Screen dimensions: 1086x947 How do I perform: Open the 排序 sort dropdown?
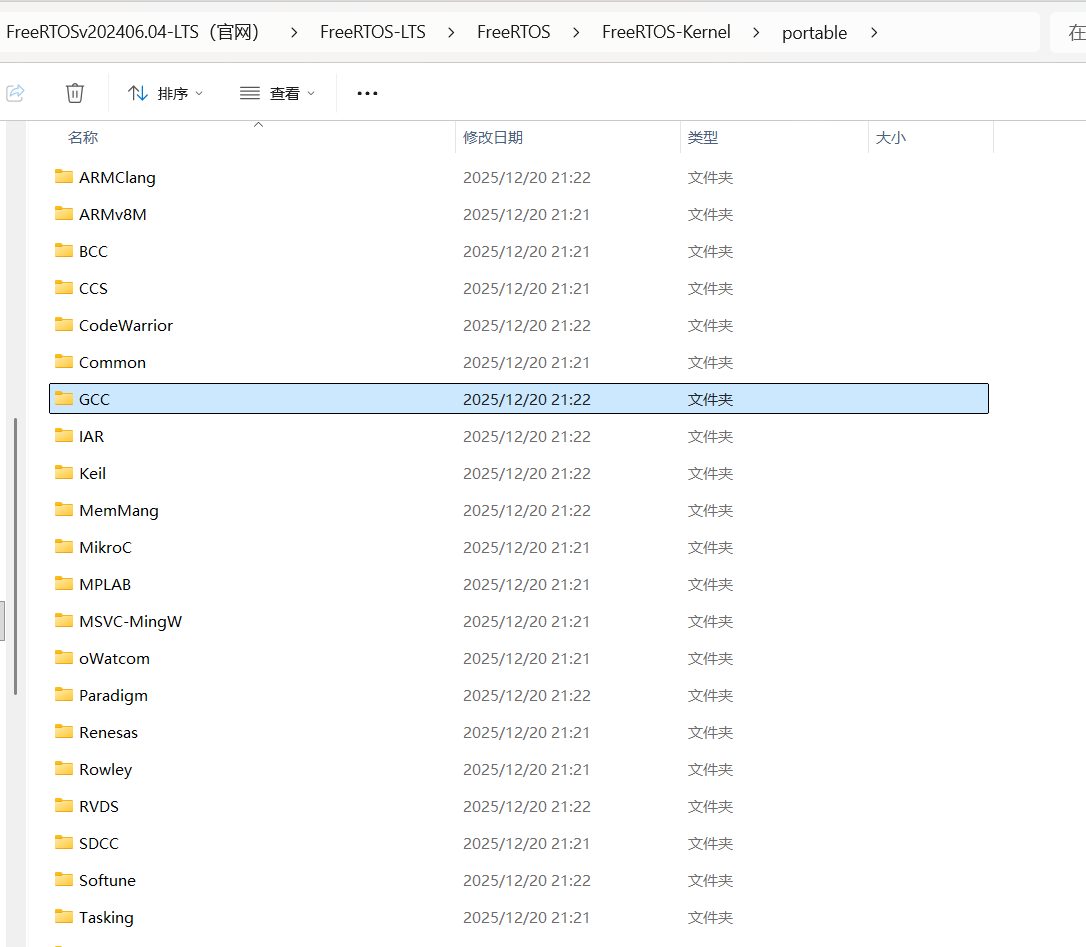coord(166,94)
